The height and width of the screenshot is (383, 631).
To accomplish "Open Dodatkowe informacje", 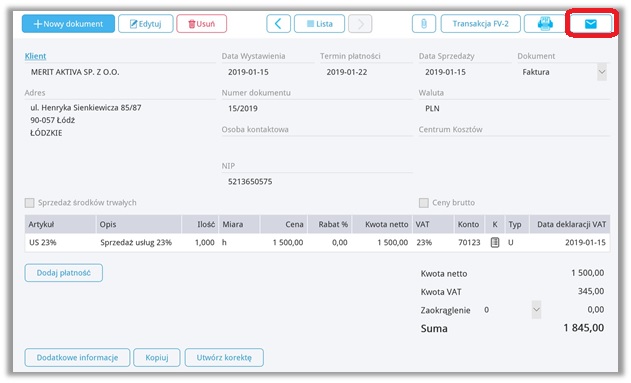I will 77,357.
